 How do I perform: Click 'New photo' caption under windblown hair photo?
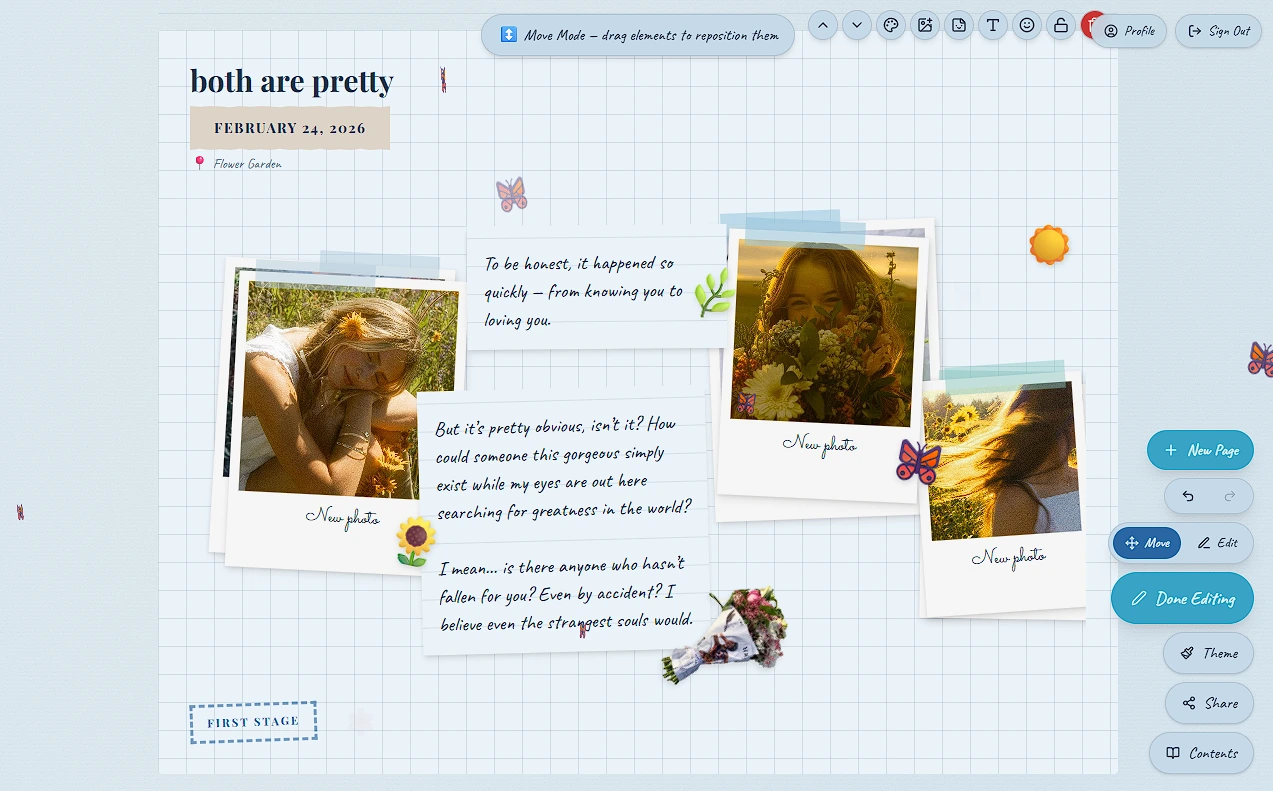[1008, 557]
